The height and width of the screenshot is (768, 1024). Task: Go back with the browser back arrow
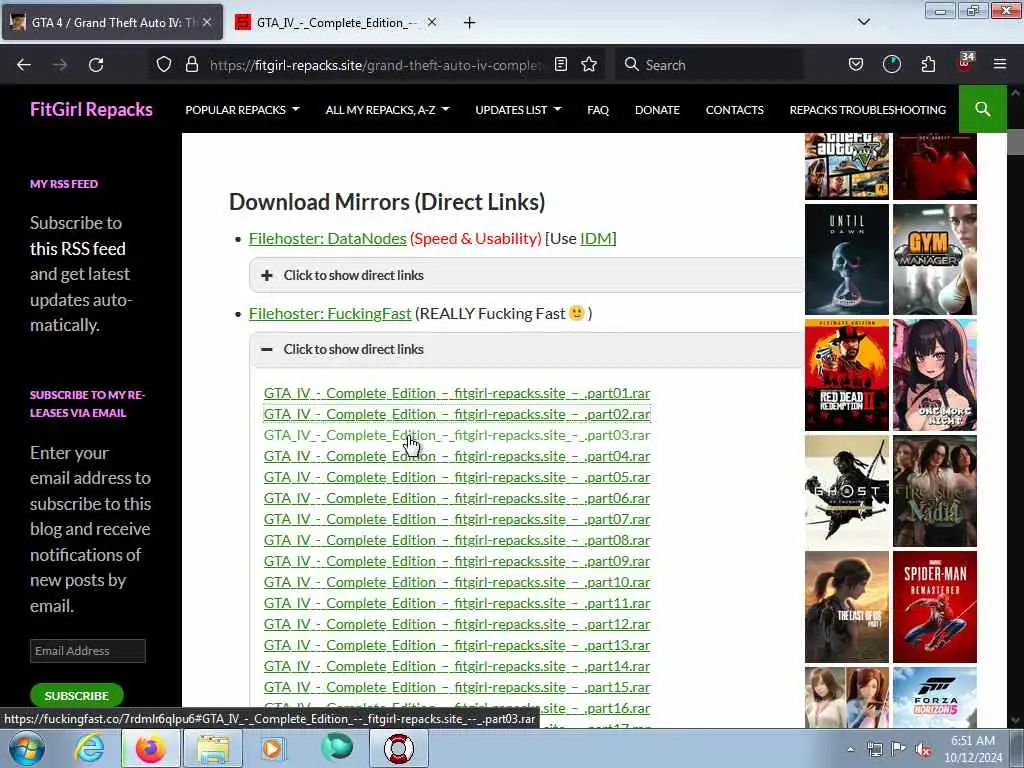coord(24,65)
